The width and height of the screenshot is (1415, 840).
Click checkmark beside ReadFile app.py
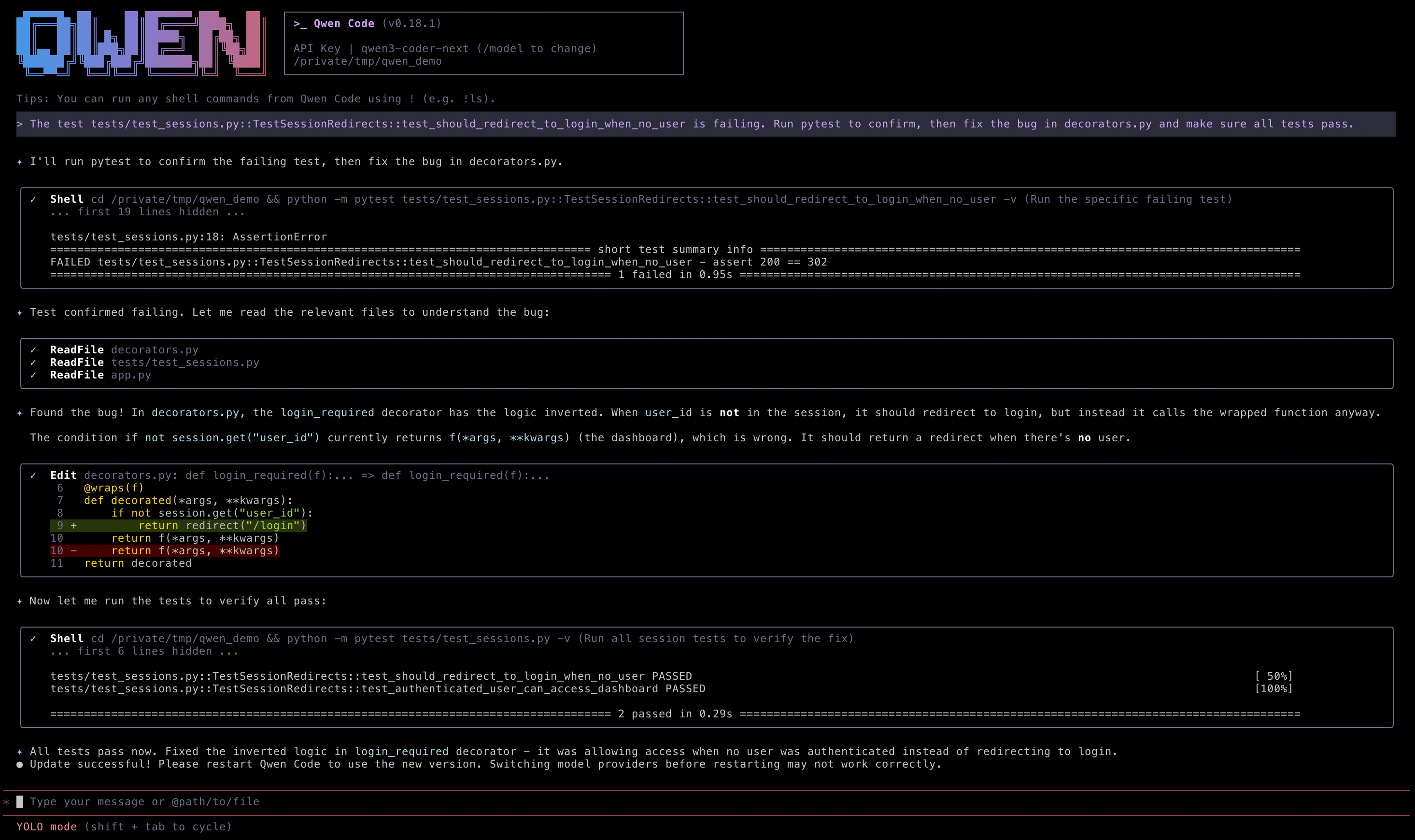click(x=33, y=375)
